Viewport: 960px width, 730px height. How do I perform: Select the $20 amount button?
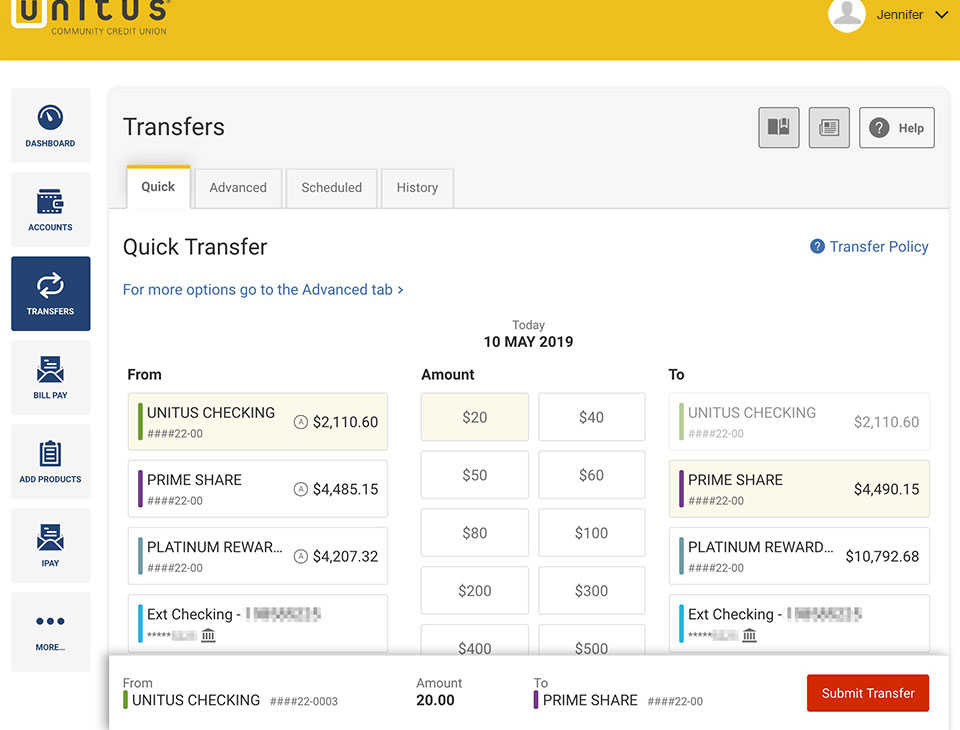[474, 417]
